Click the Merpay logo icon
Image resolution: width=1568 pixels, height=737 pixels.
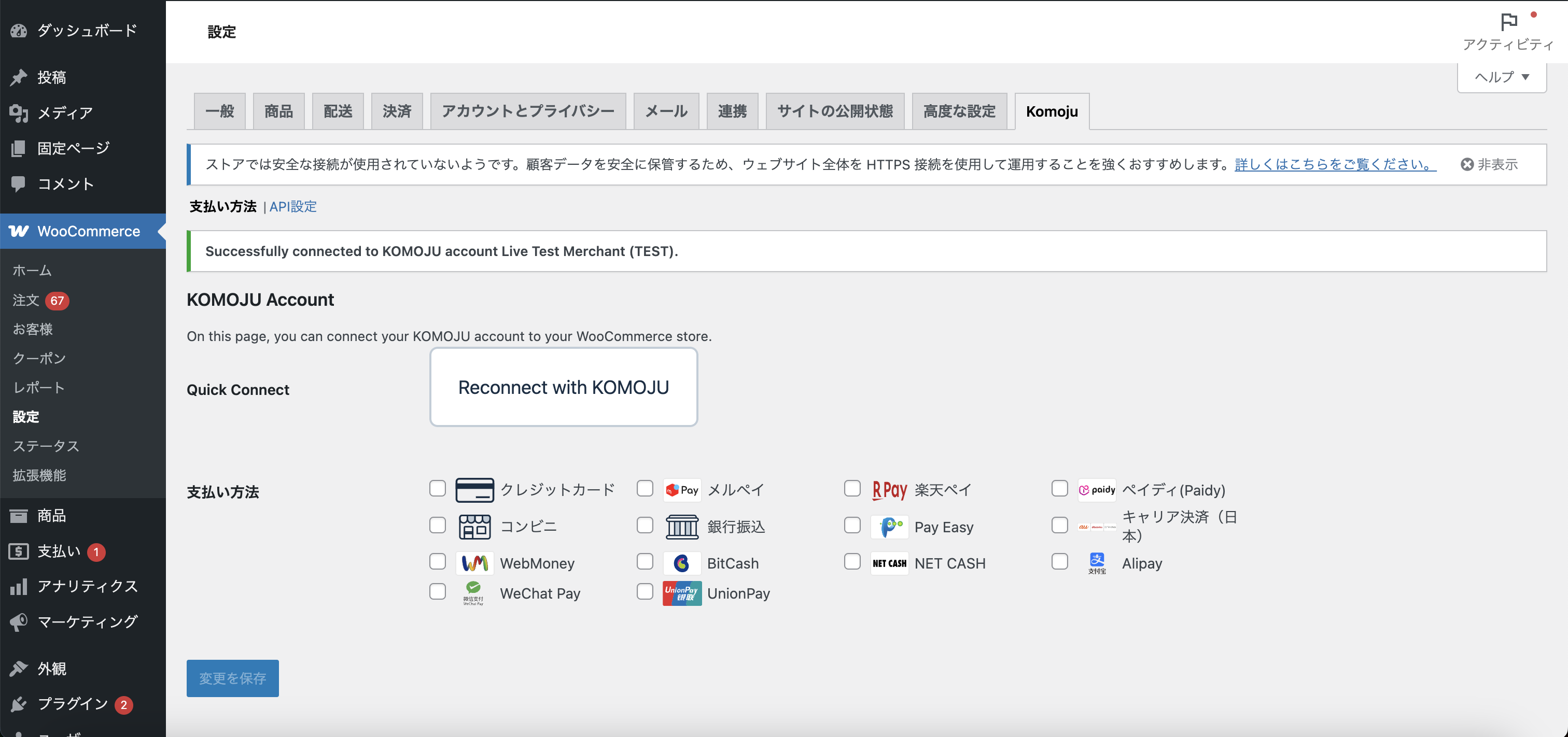coord(682,490)
